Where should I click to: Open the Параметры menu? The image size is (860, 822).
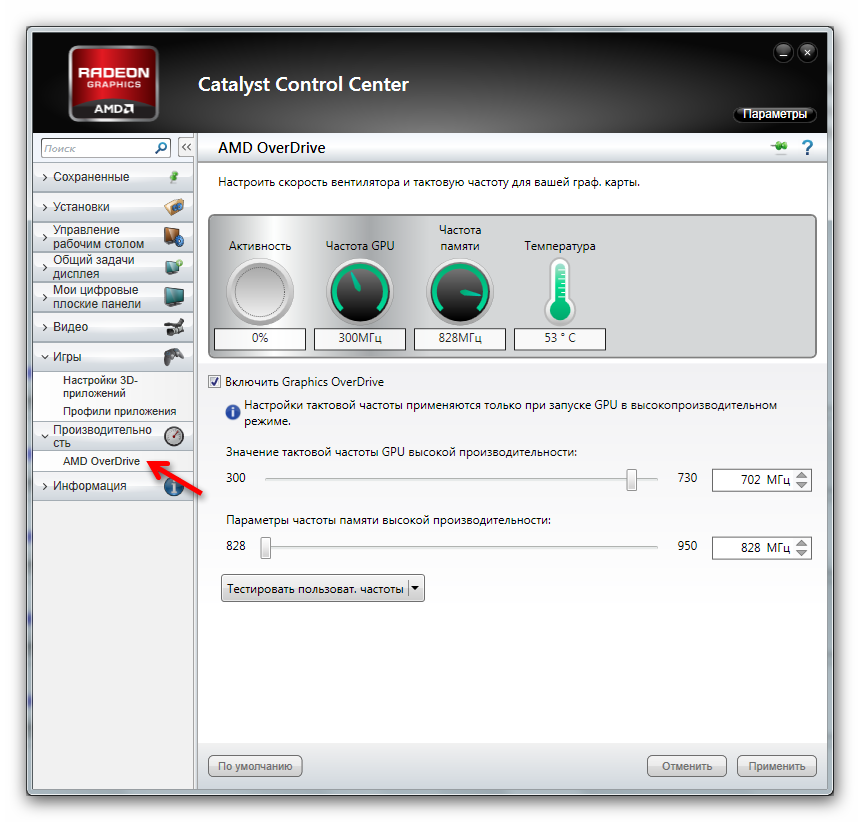[774, 115]
